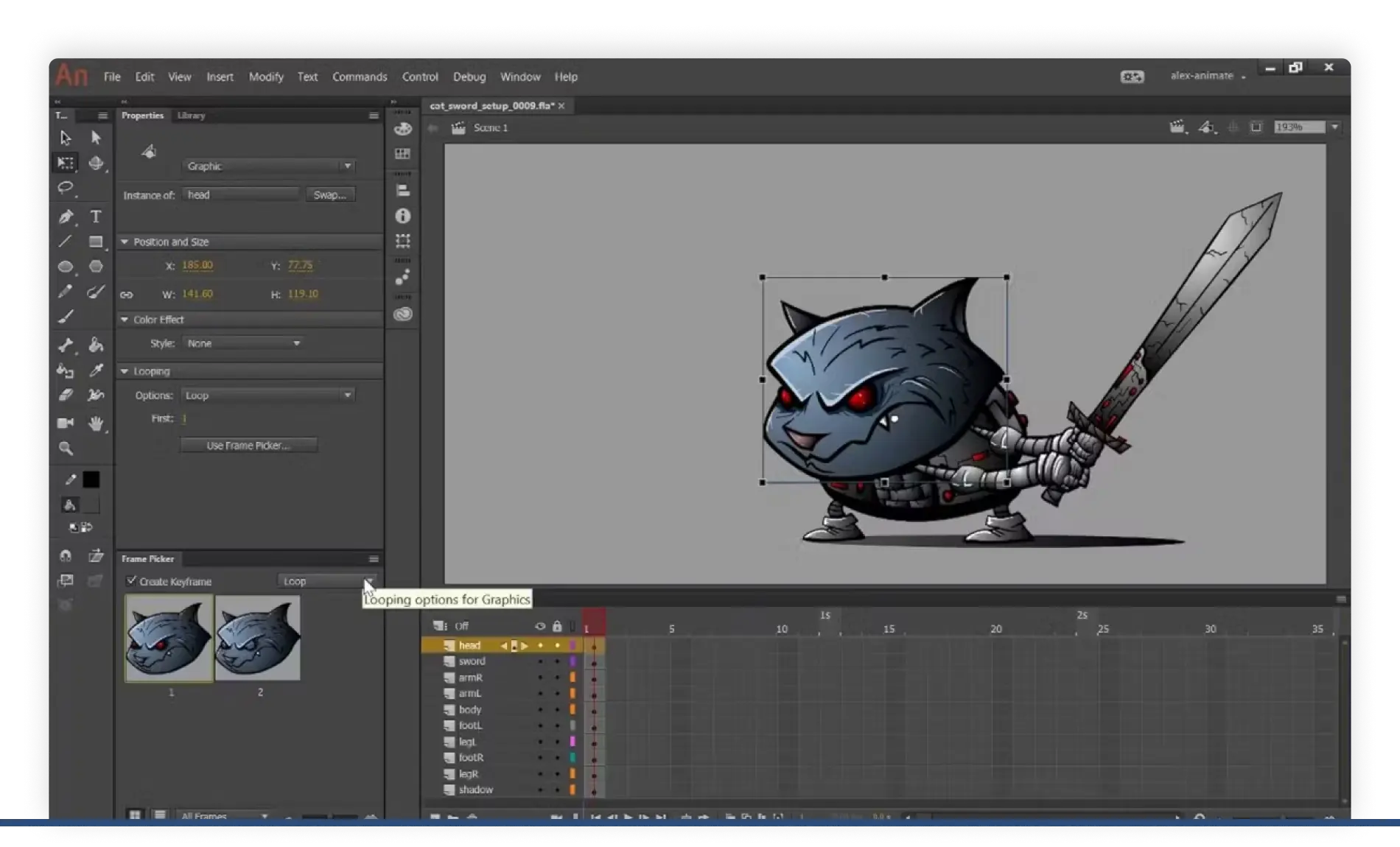Open the Color Effect Style dropdown

click(243, 343)
